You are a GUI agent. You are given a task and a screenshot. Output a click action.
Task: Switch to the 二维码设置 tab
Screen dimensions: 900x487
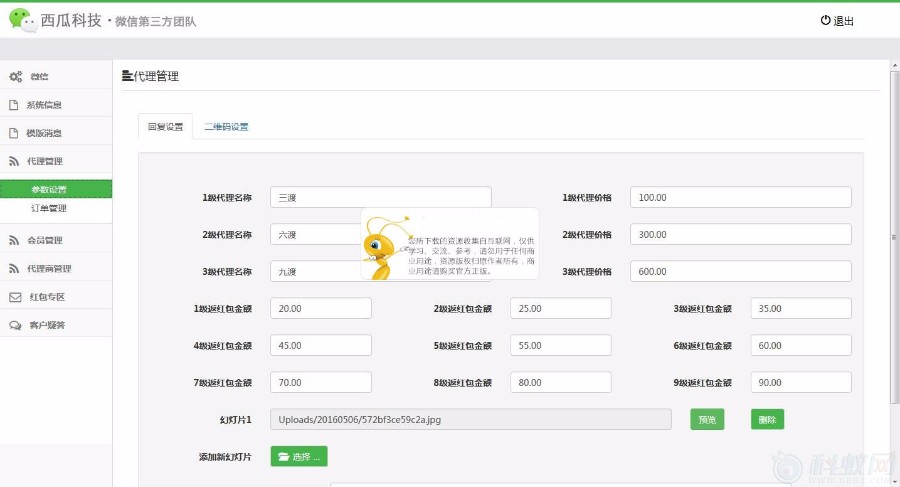(x=226, y=127)
